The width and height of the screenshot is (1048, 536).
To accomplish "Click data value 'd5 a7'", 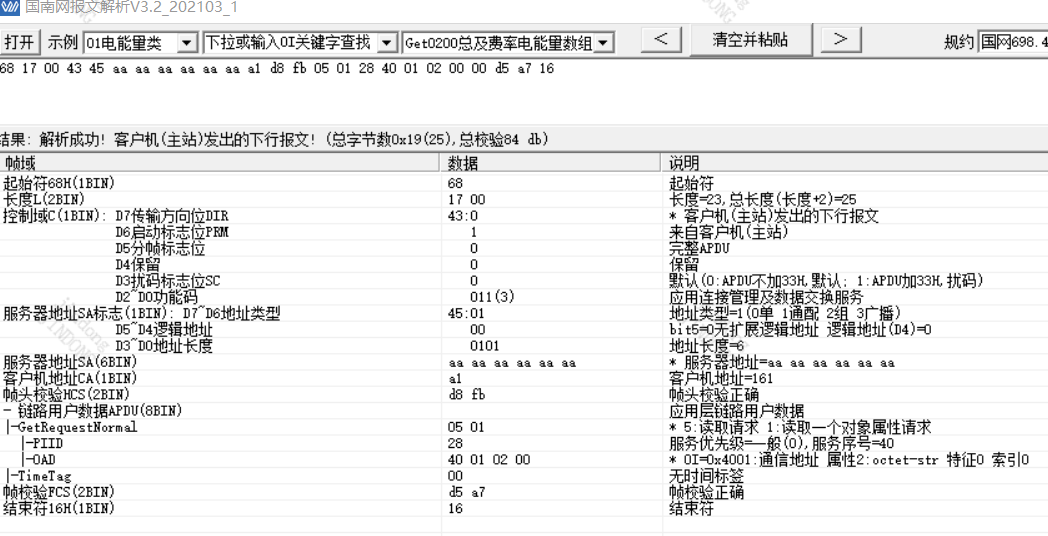I will [467, 492].
